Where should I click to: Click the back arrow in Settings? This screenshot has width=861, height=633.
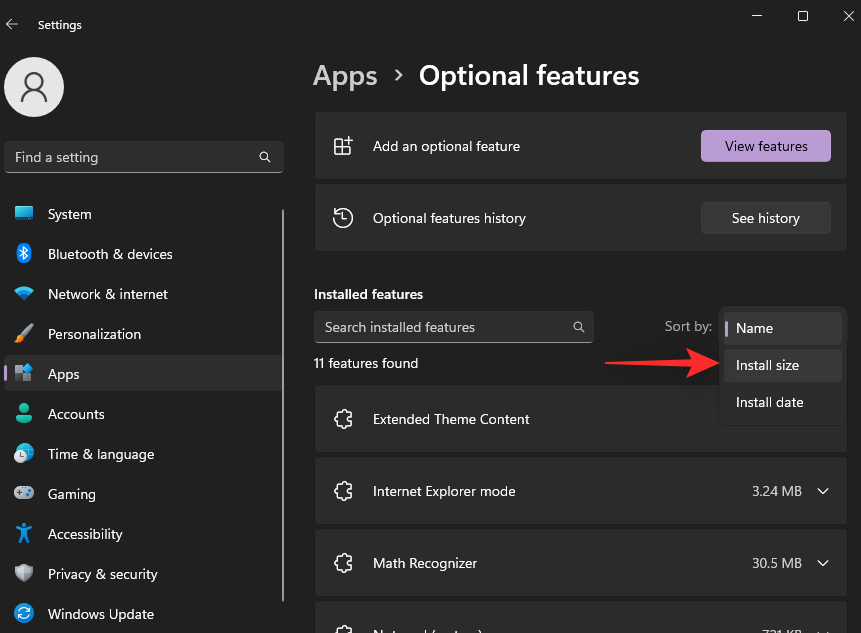(12, 24)
